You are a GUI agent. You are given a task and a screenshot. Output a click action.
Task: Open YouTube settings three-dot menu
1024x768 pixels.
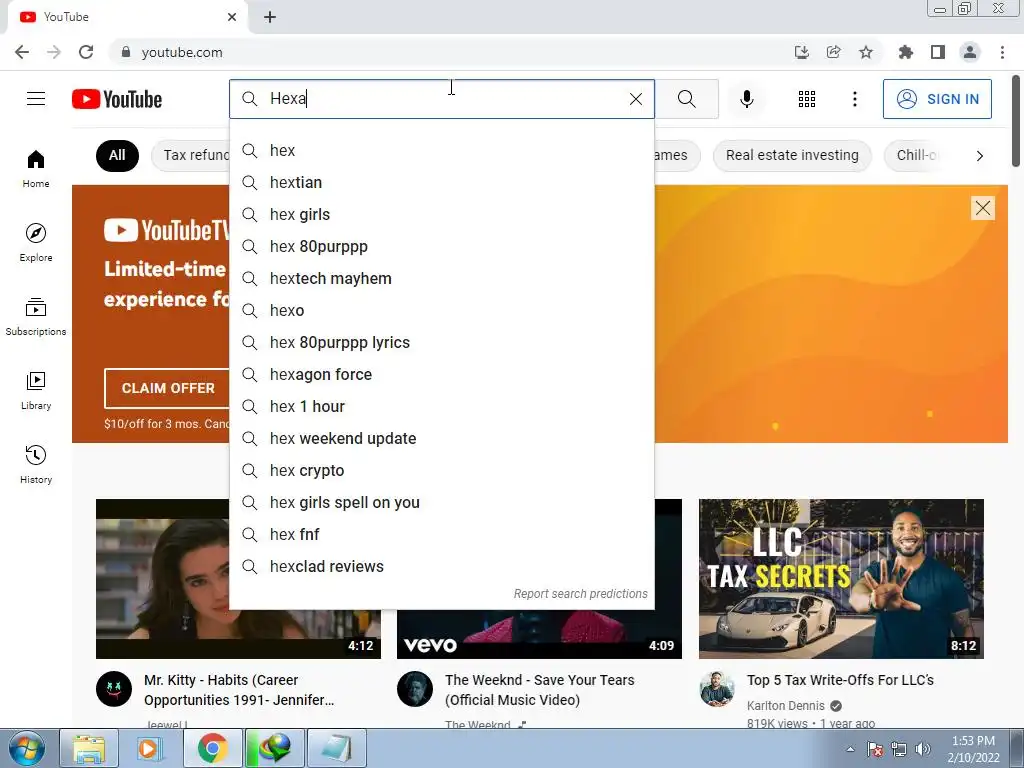(854, 99)
